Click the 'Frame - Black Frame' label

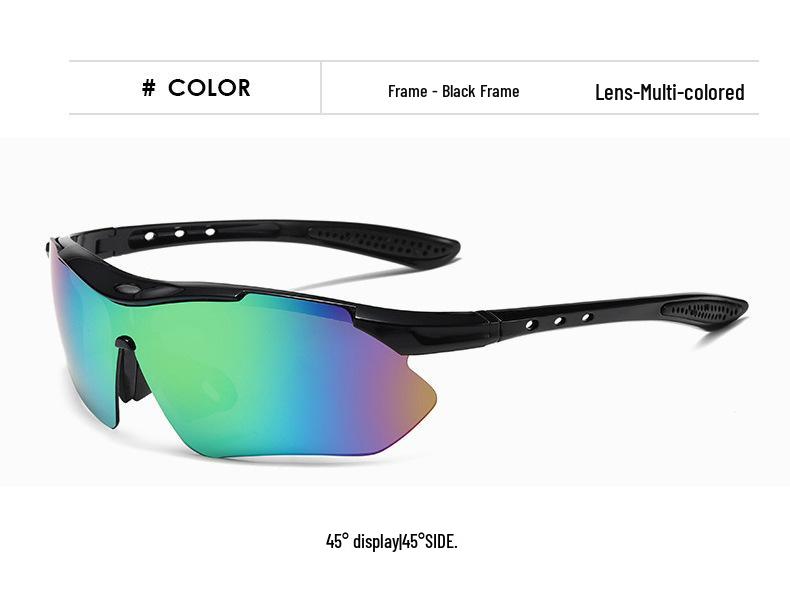point(453,91)
